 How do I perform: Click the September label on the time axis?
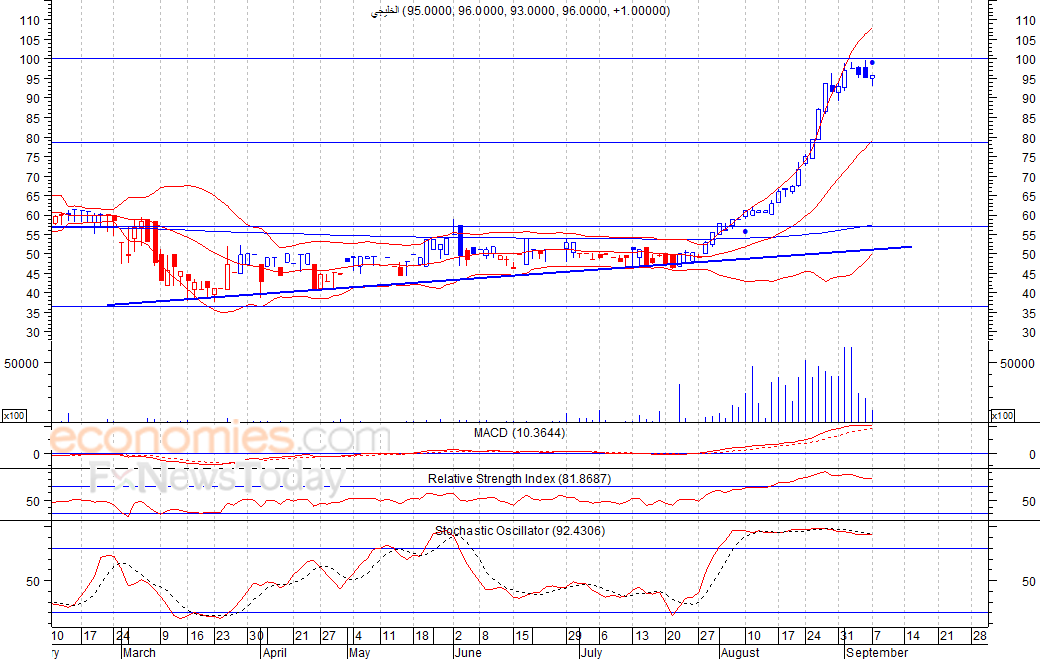tap(877, 652)
